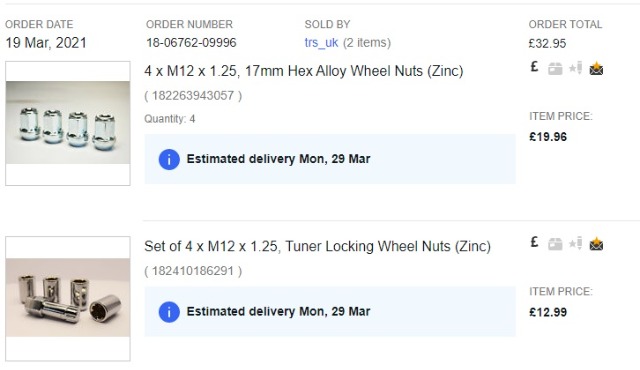
Task: Click the feedback received envelope icon for Hex Alloy Nuts
Action: click(x=596, y=69)
